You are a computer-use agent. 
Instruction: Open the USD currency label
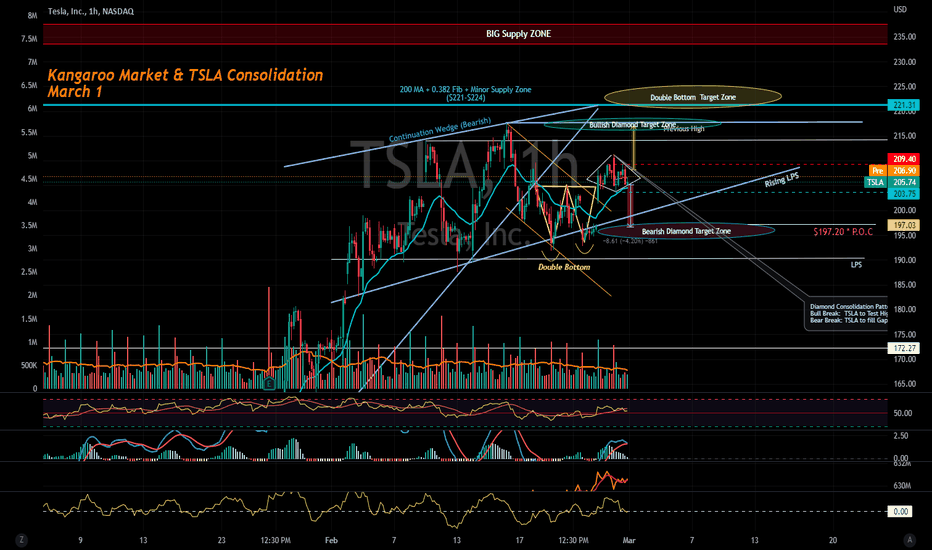tap(900, 9)
